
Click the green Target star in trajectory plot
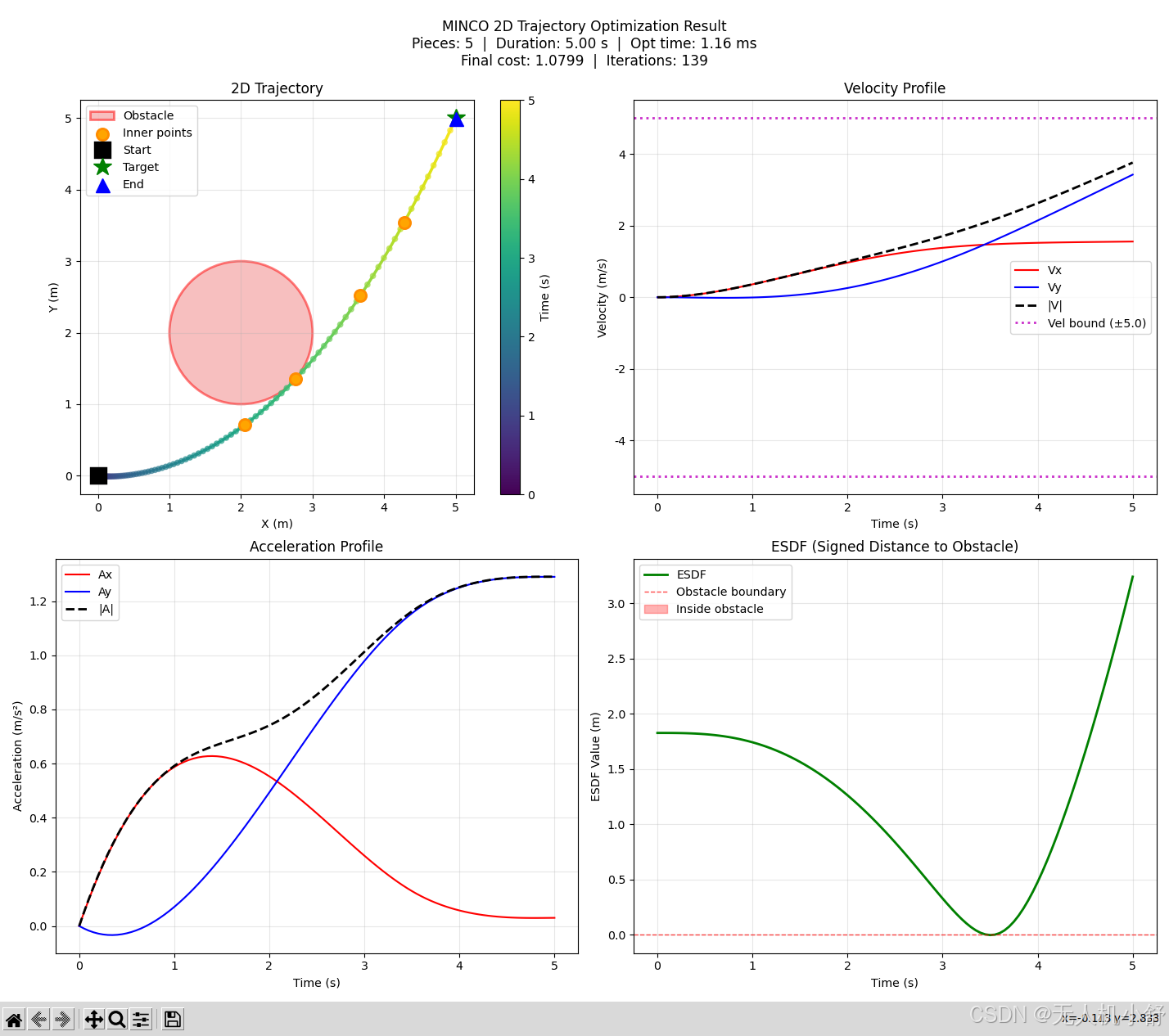pos(456,119)
